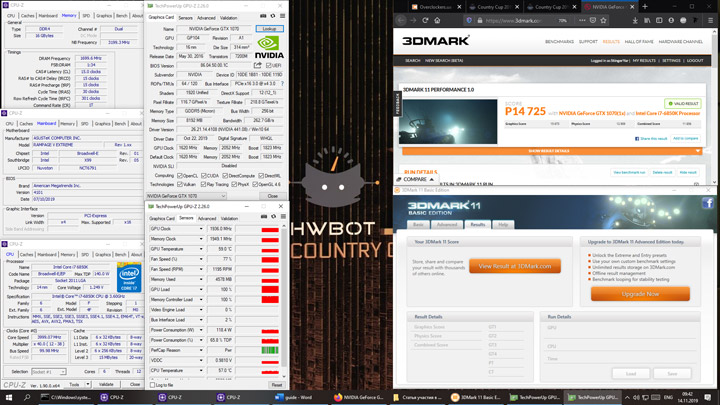Click the Reset button in GPU-Z Sensors

[x=276, y=385]
